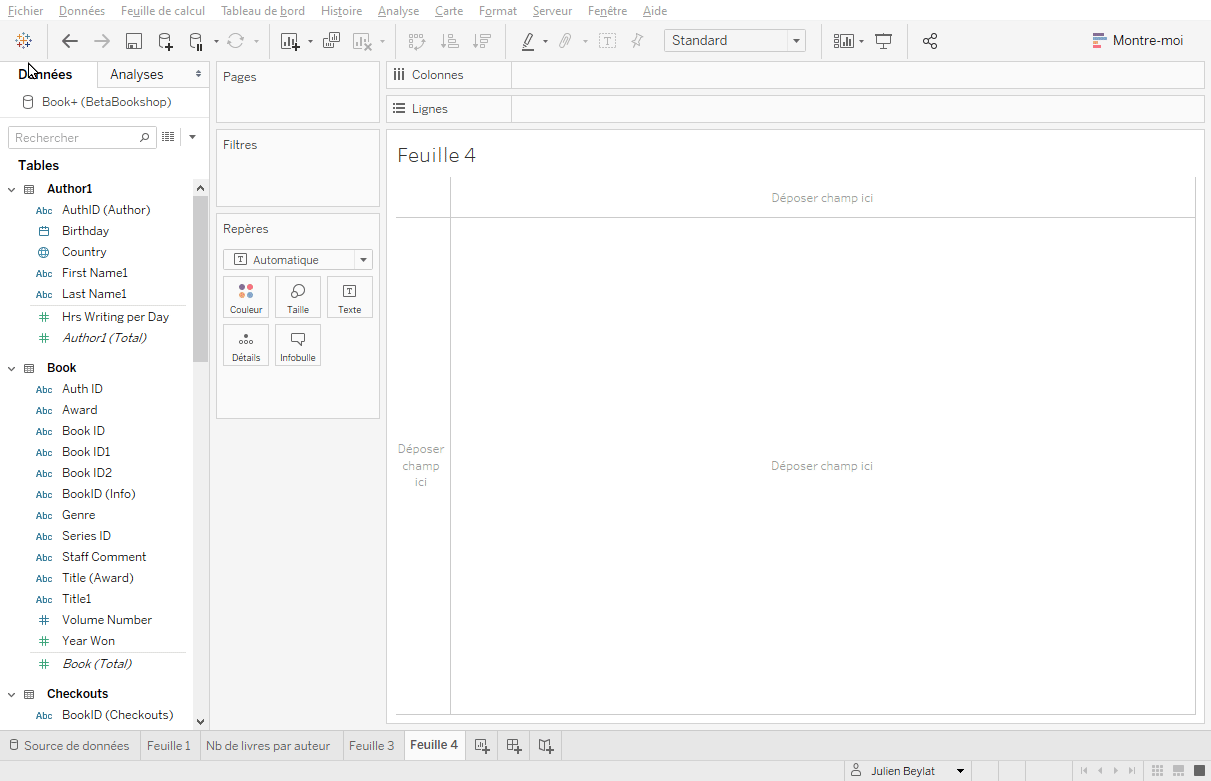Click the new worksheet icon beside Feuille 4 tab
This screenshot has height=781, width=1211.
(482, 745)
